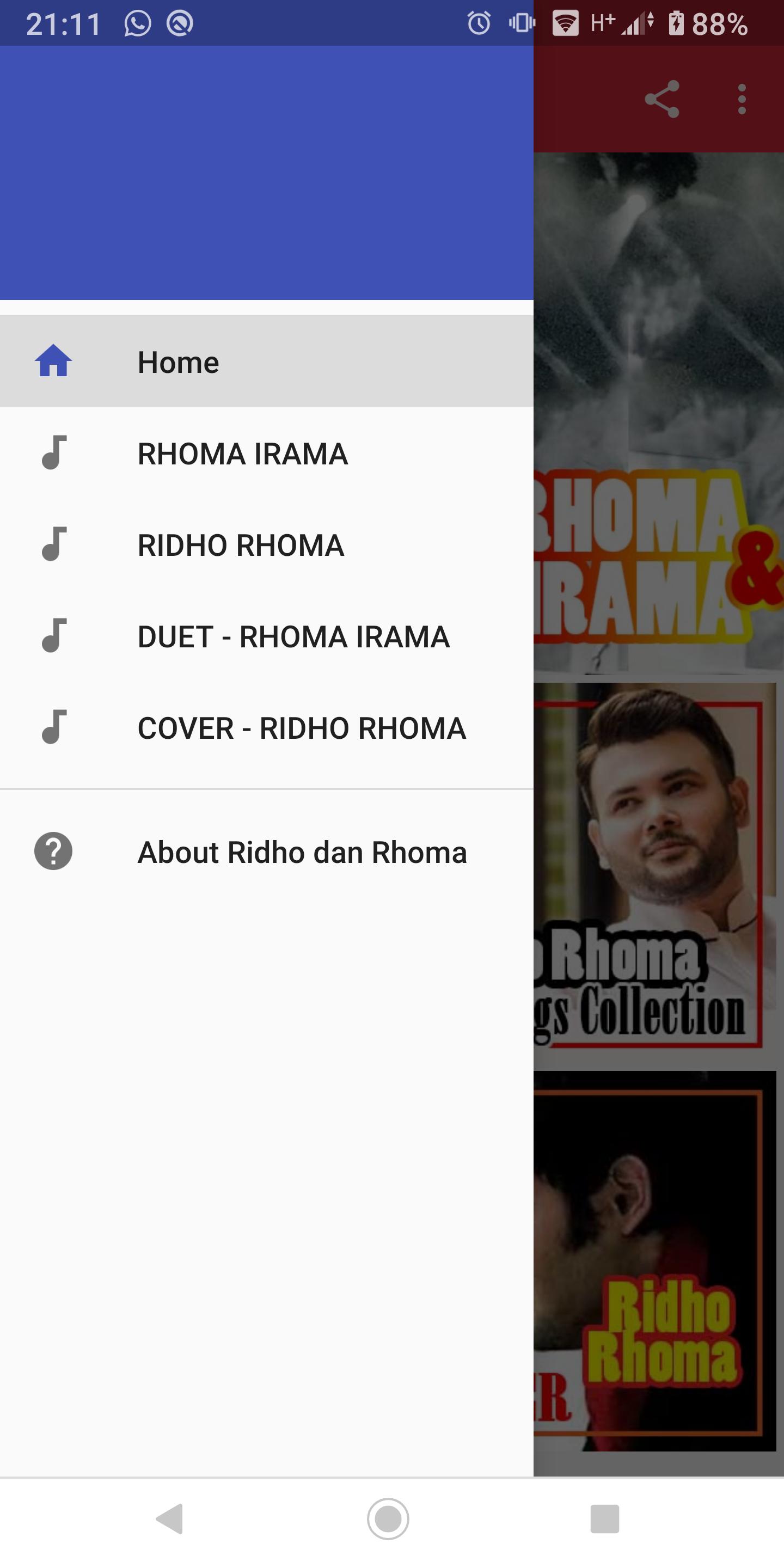
Task: Tap the question mark help icon
Action: point(53,851)
